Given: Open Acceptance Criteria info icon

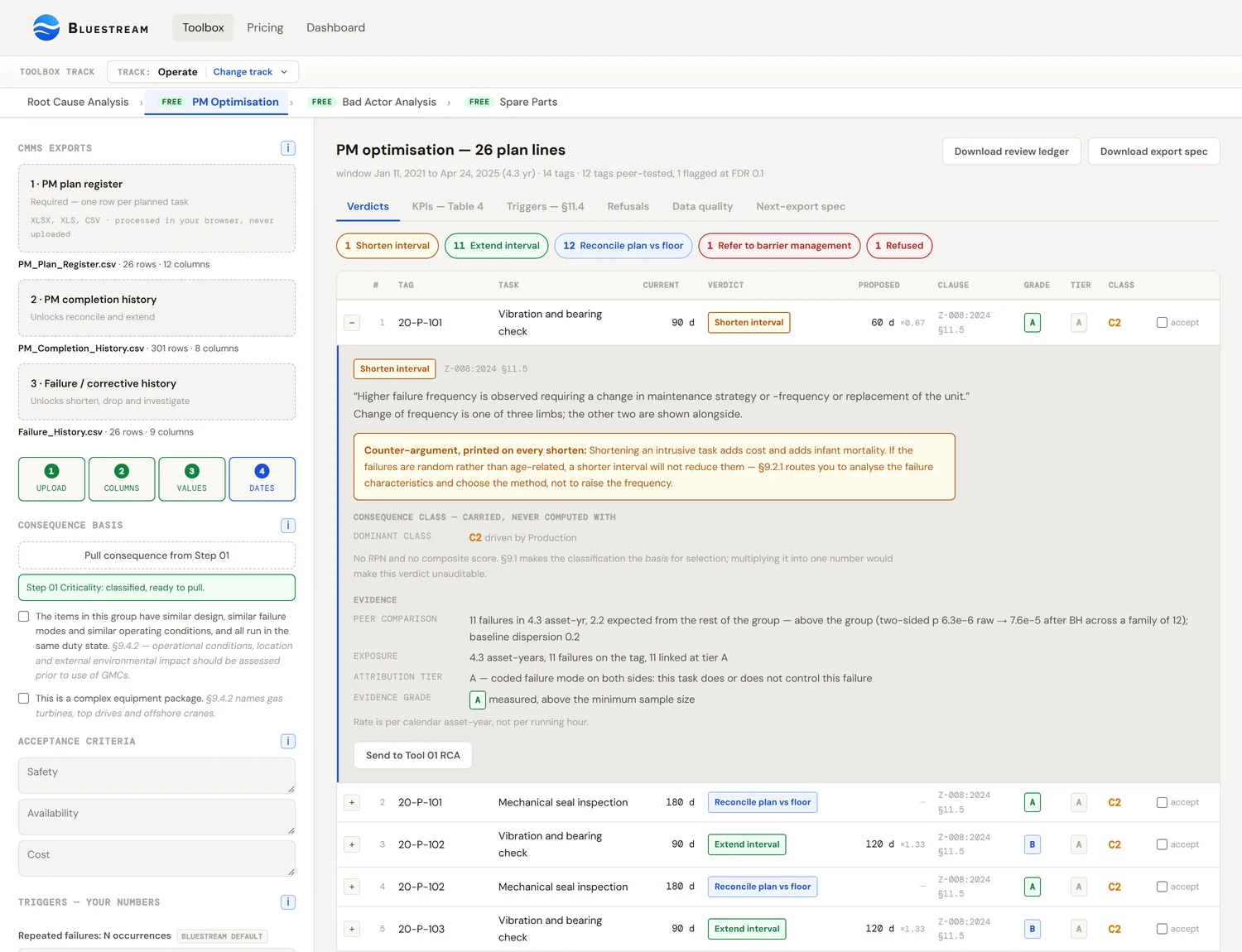Looking at the screenshot, I should (x=288, y=742).
